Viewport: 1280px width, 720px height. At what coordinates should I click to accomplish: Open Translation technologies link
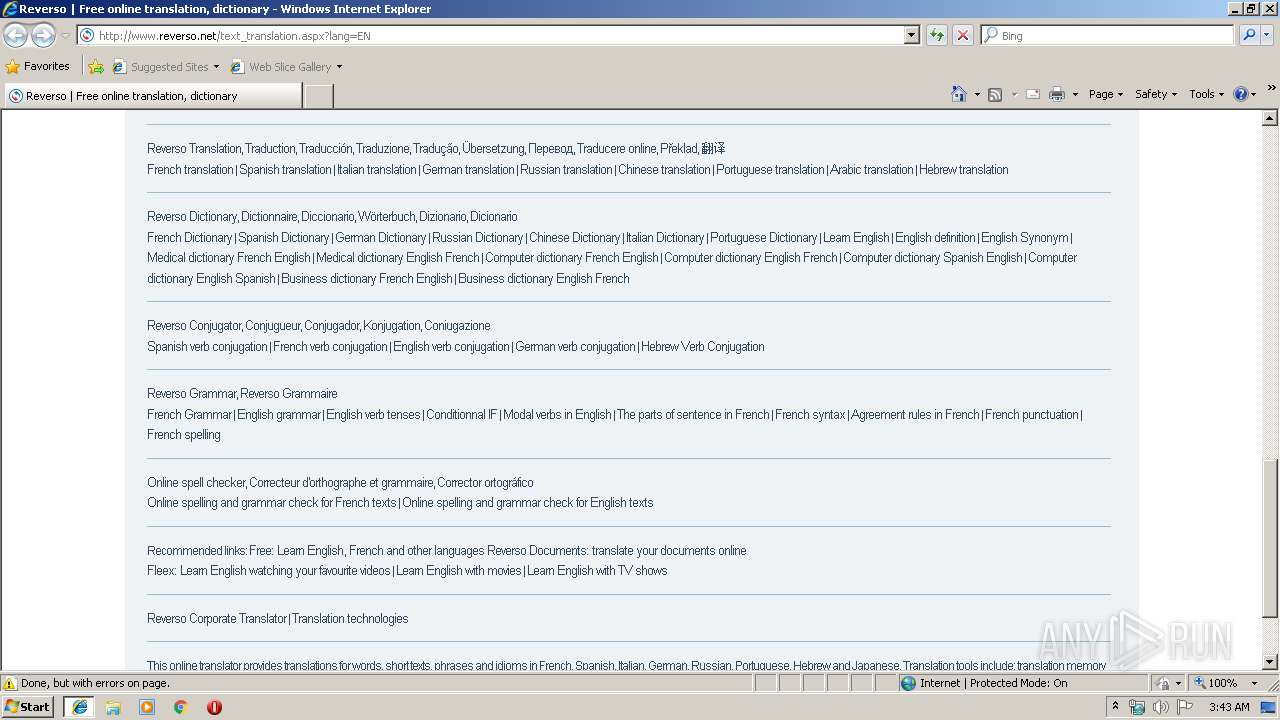[350, 618]
